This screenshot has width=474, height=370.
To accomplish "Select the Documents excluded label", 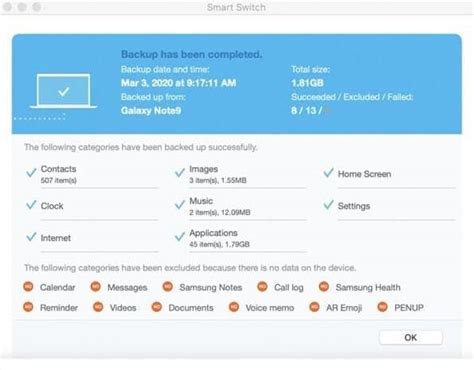I will tap(191, 308).
